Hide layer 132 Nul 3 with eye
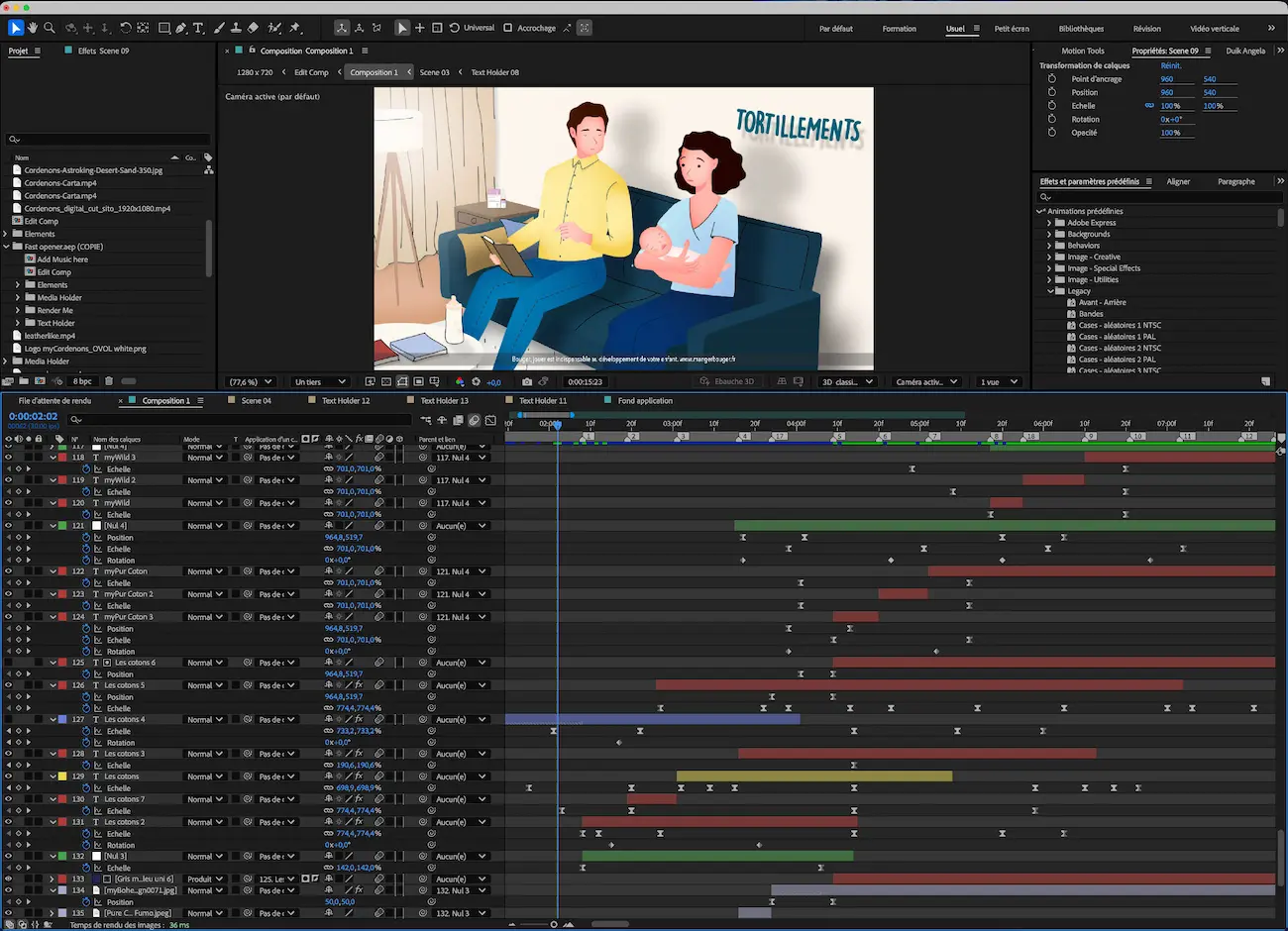1288x931 pixels. 8,857
